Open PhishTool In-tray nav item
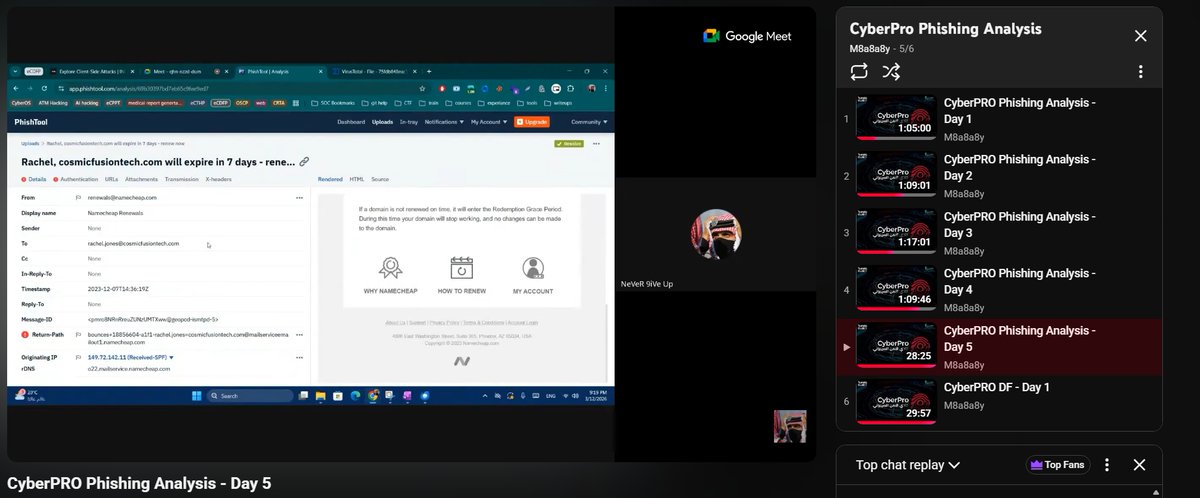This screenshot has width=1200, height=498. [x=409, y=121]
